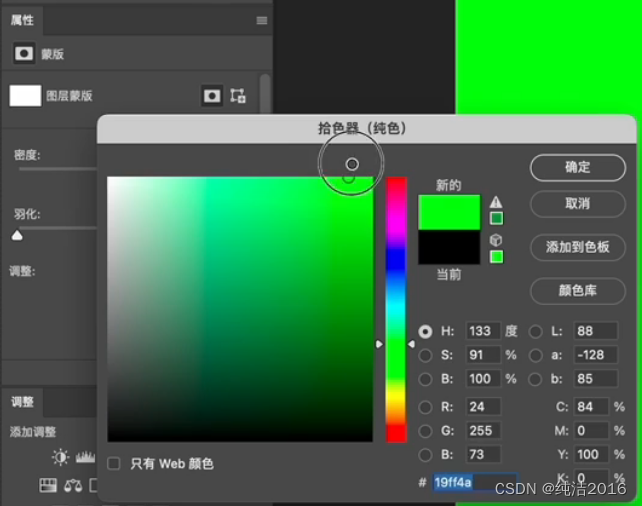Select the S saturation radio button
The width and height of the screenshot is (642, 506).
tap(425, 355)
